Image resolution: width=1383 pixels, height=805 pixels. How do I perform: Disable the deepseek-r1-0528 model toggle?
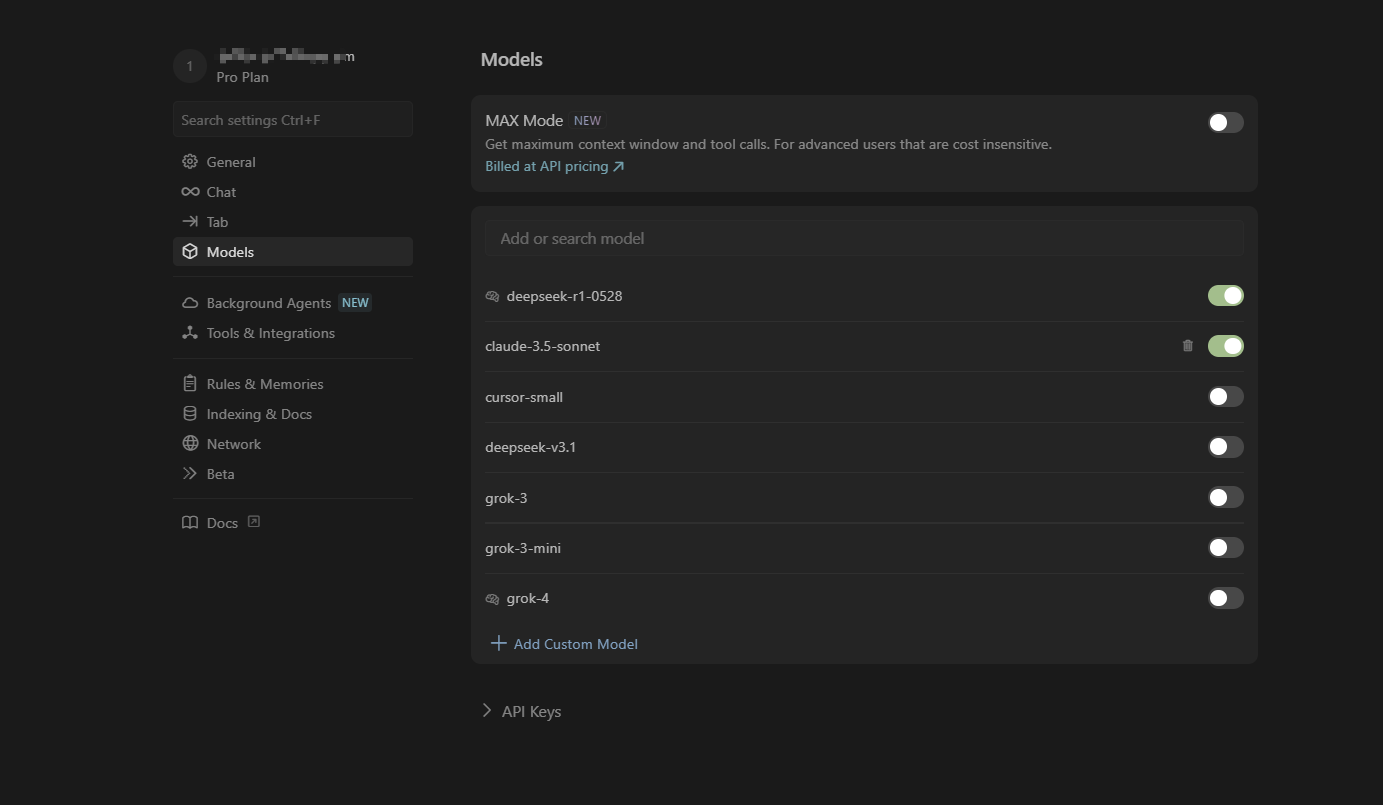point(1225,296)
